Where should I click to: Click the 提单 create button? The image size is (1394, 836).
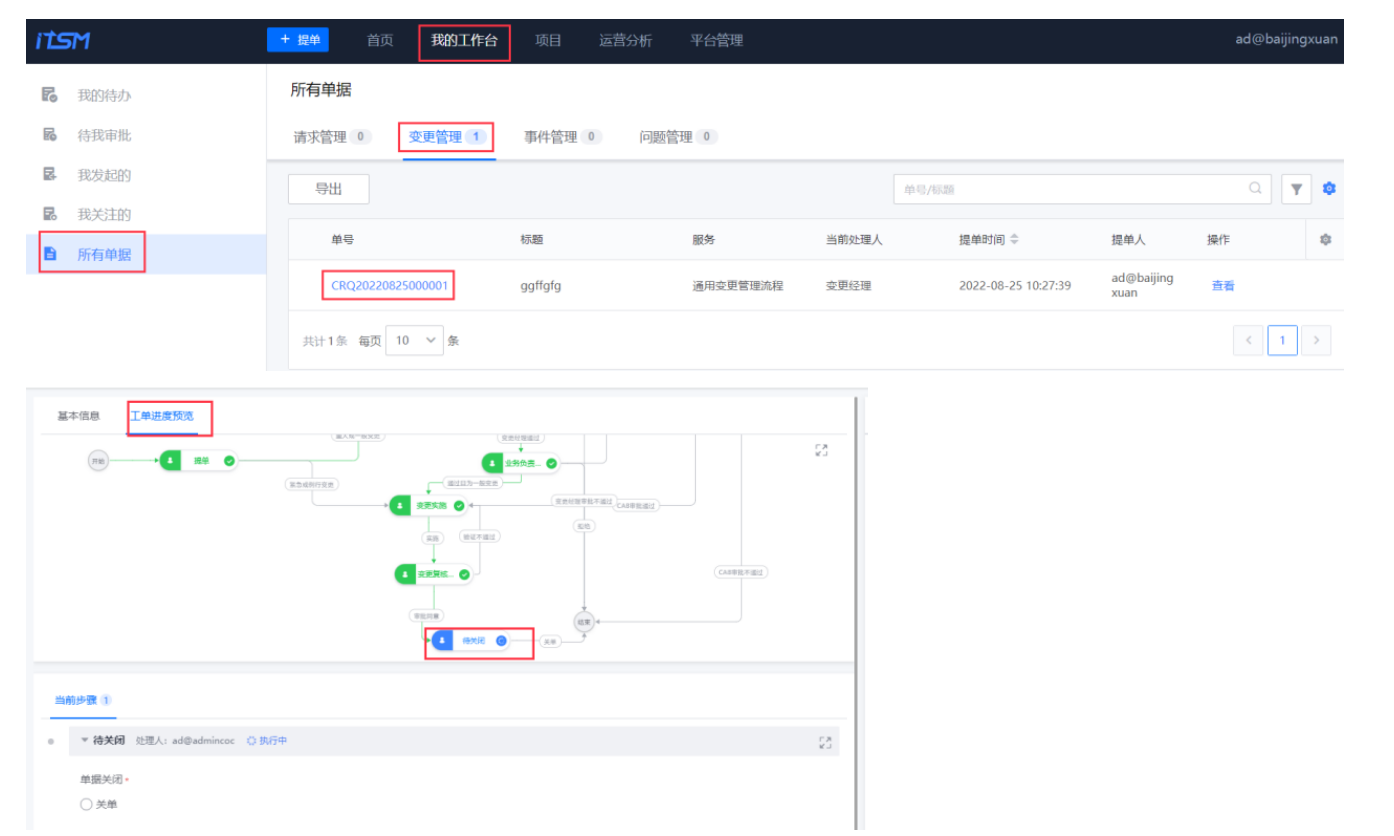pyautogui.click(x=298, y=40)
